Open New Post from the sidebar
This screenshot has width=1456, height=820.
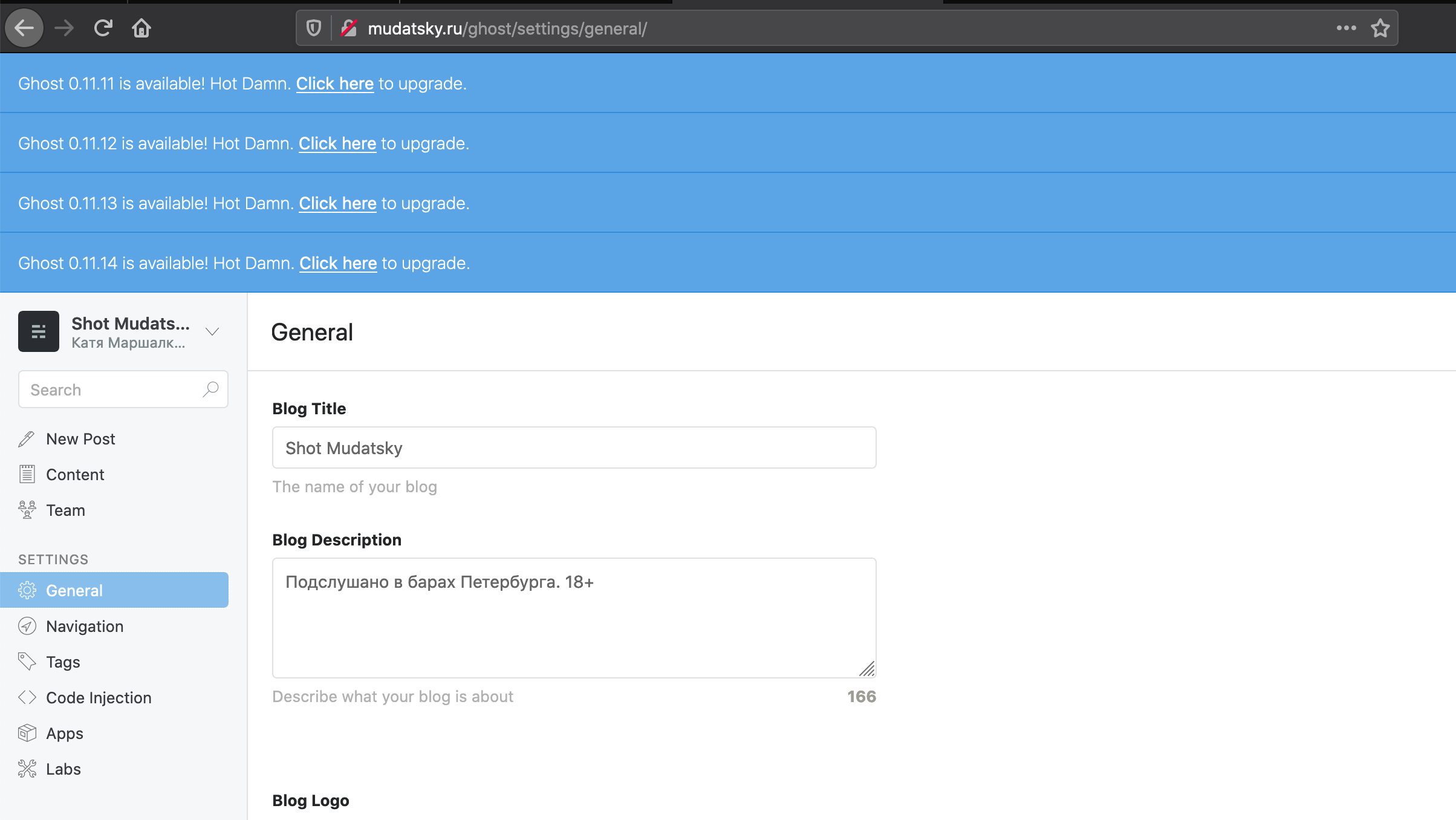(80, 439)
